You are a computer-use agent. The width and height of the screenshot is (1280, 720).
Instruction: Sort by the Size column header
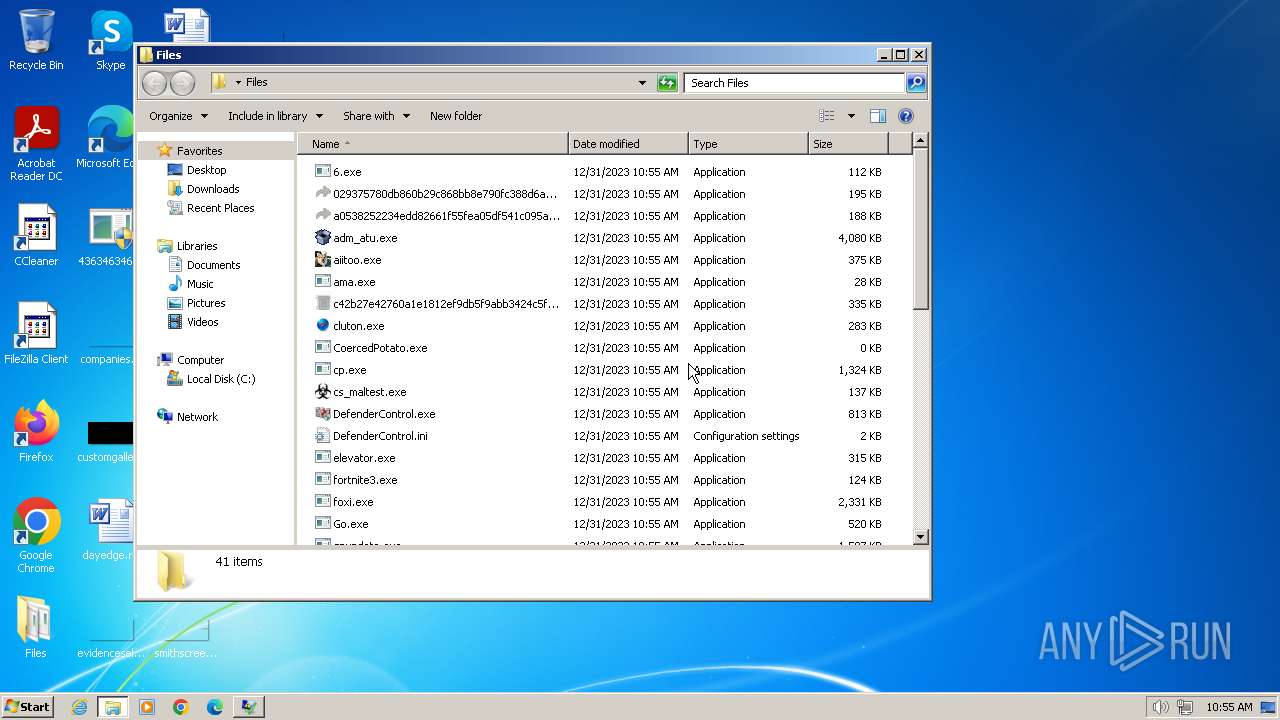click(x=848, y=144)
